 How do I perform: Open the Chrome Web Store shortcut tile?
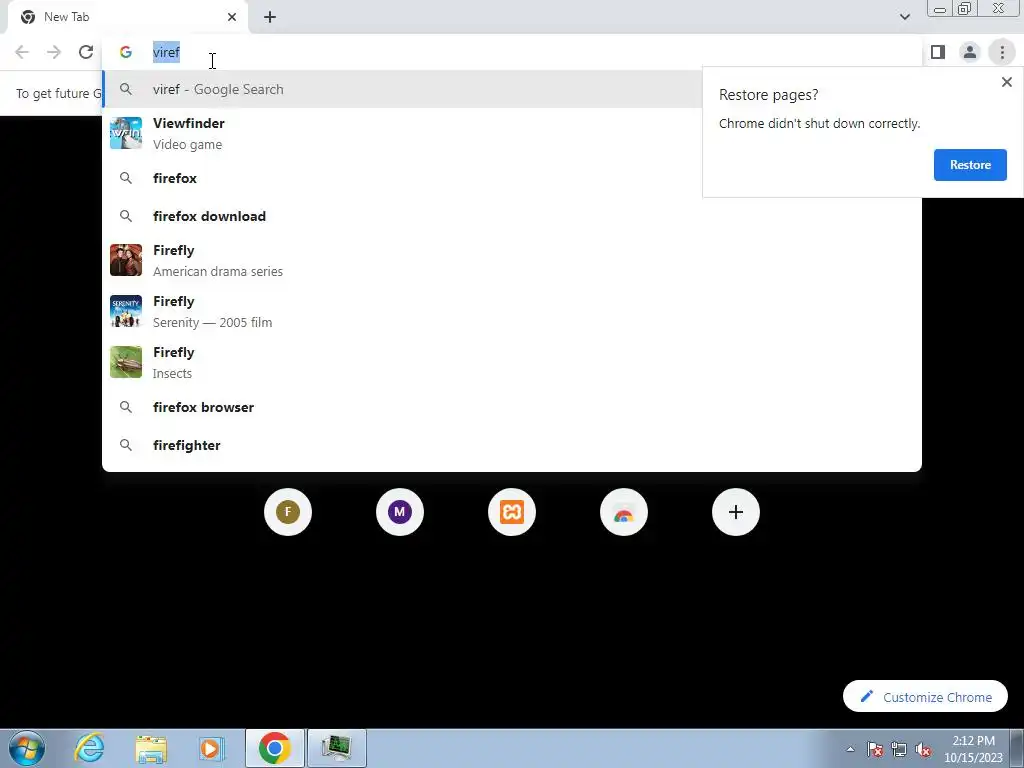point(624,512)
